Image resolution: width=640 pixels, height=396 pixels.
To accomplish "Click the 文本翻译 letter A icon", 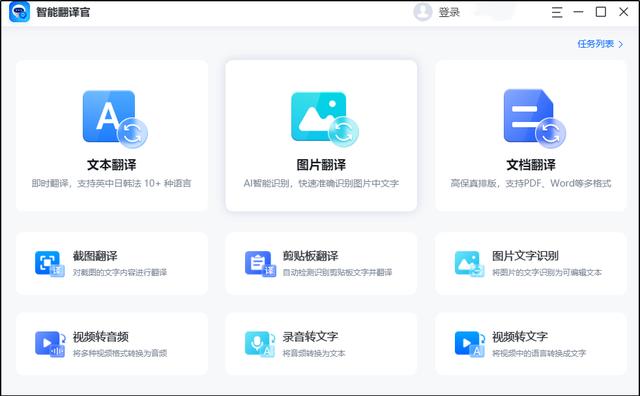I will pos(115,119).
